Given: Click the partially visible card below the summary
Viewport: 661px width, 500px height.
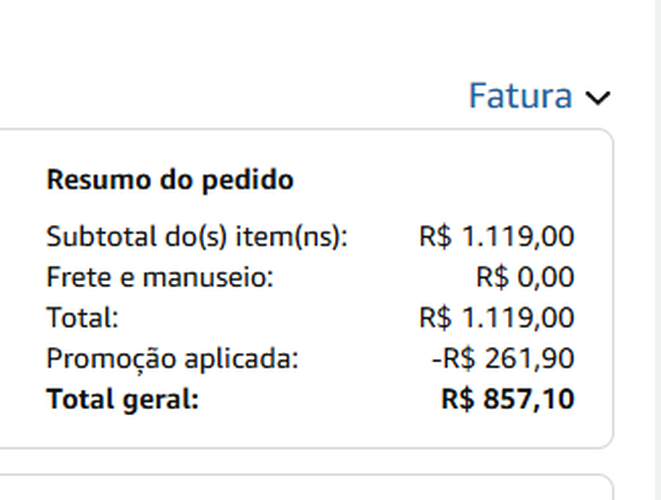Looking at the screenshot, I should tap(300, 487).
